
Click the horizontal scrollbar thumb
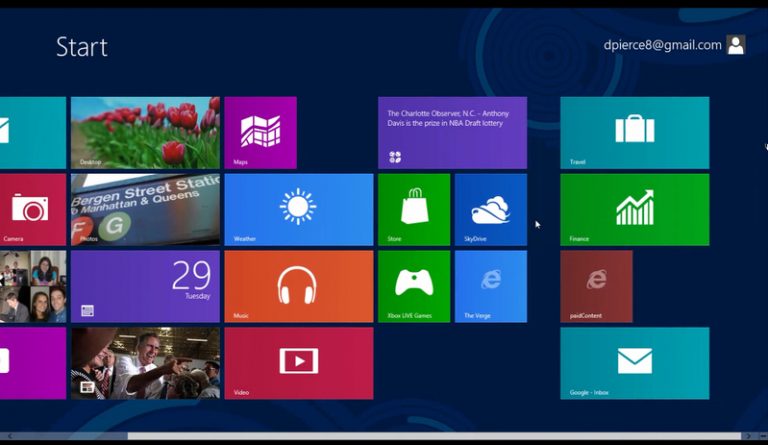click(x=434, y=436)
